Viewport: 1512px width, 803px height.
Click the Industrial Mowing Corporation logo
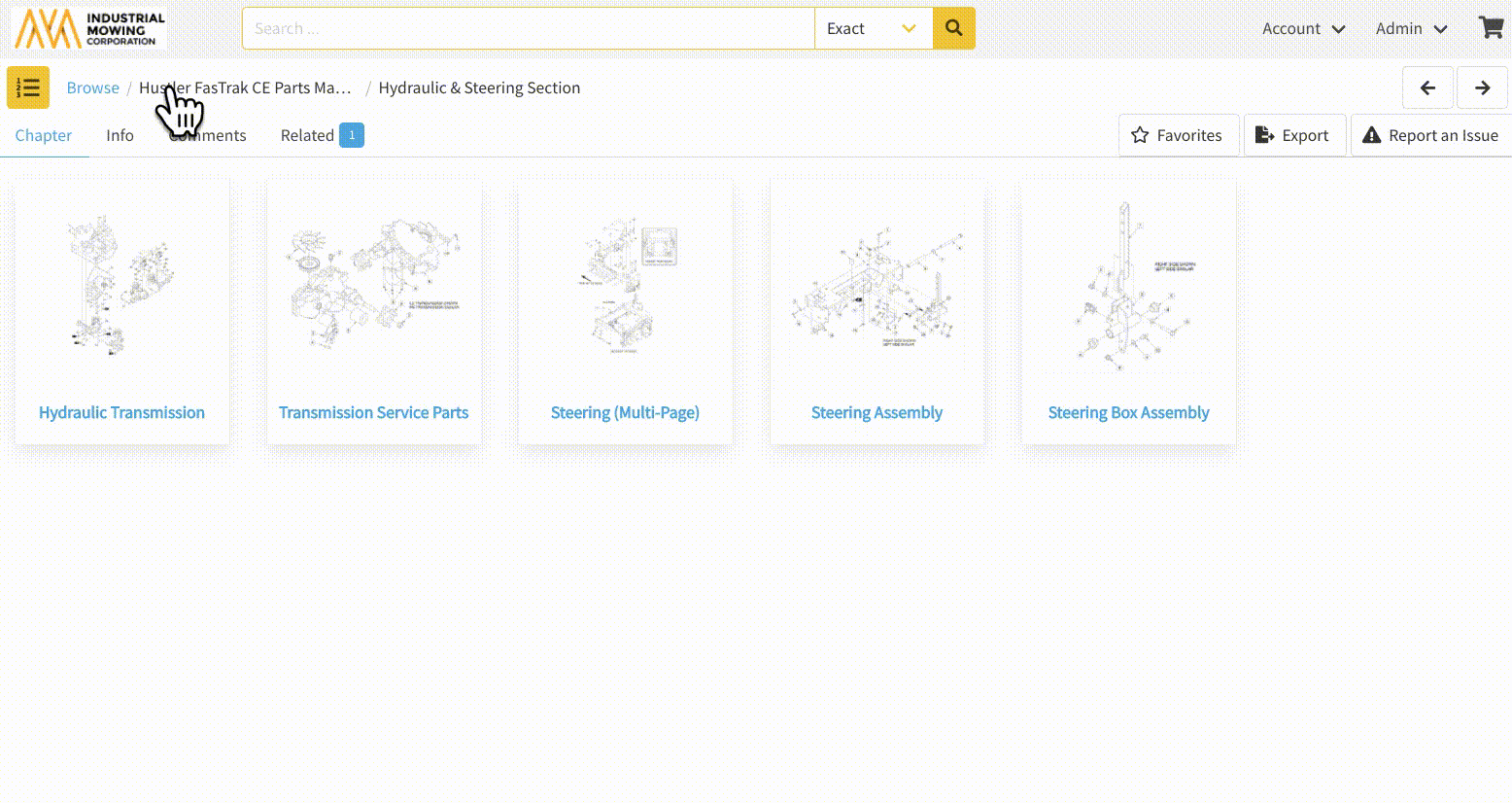(89, 29)
